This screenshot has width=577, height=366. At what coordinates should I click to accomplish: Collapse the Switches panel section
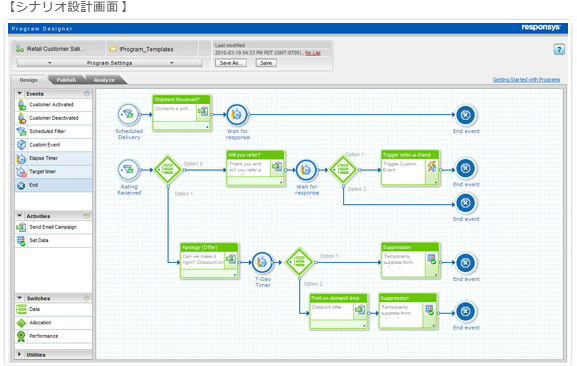click(20, 298)
